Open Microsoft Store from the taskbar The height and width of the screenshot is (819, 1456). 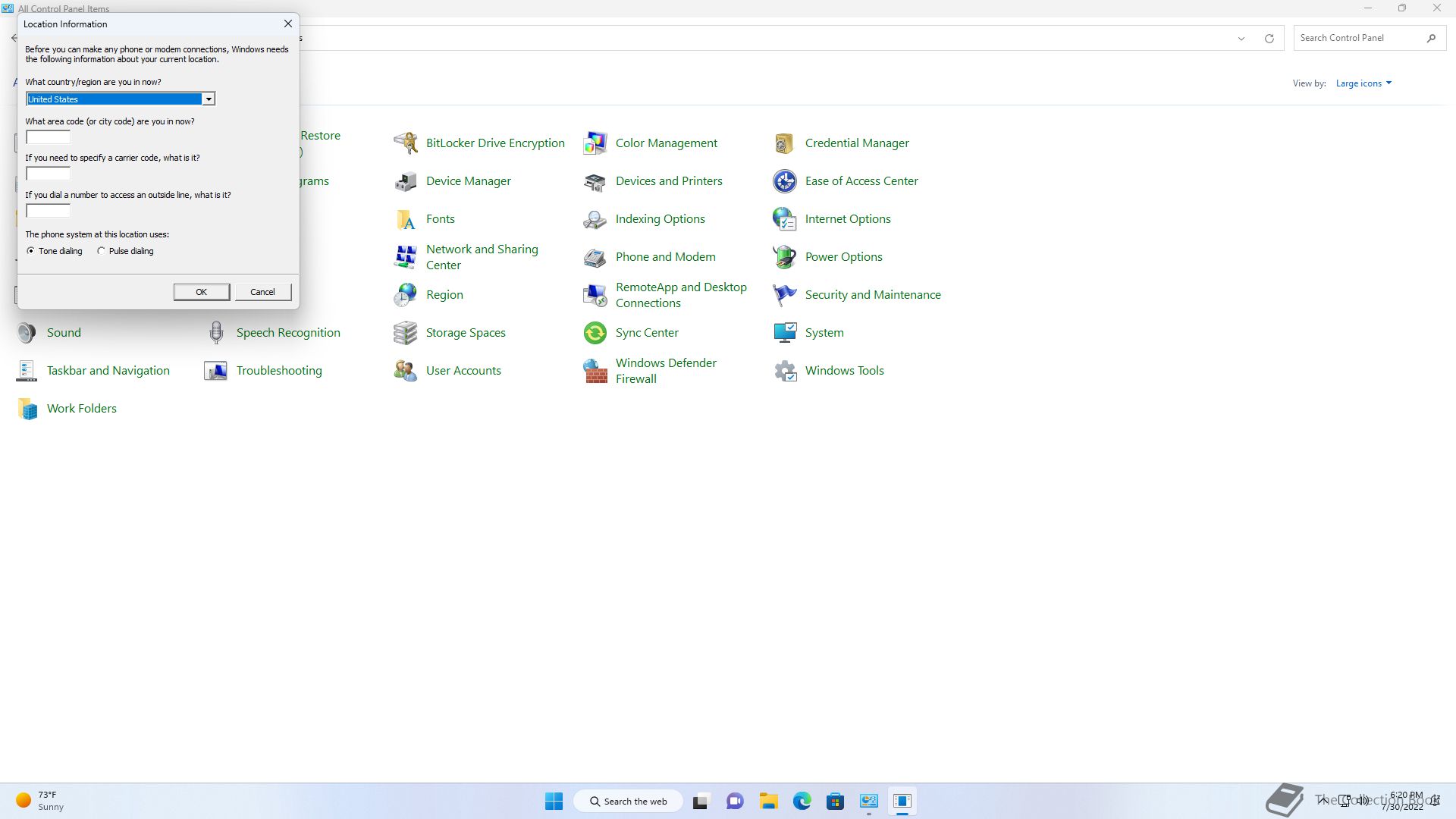[x=836, y=801]
